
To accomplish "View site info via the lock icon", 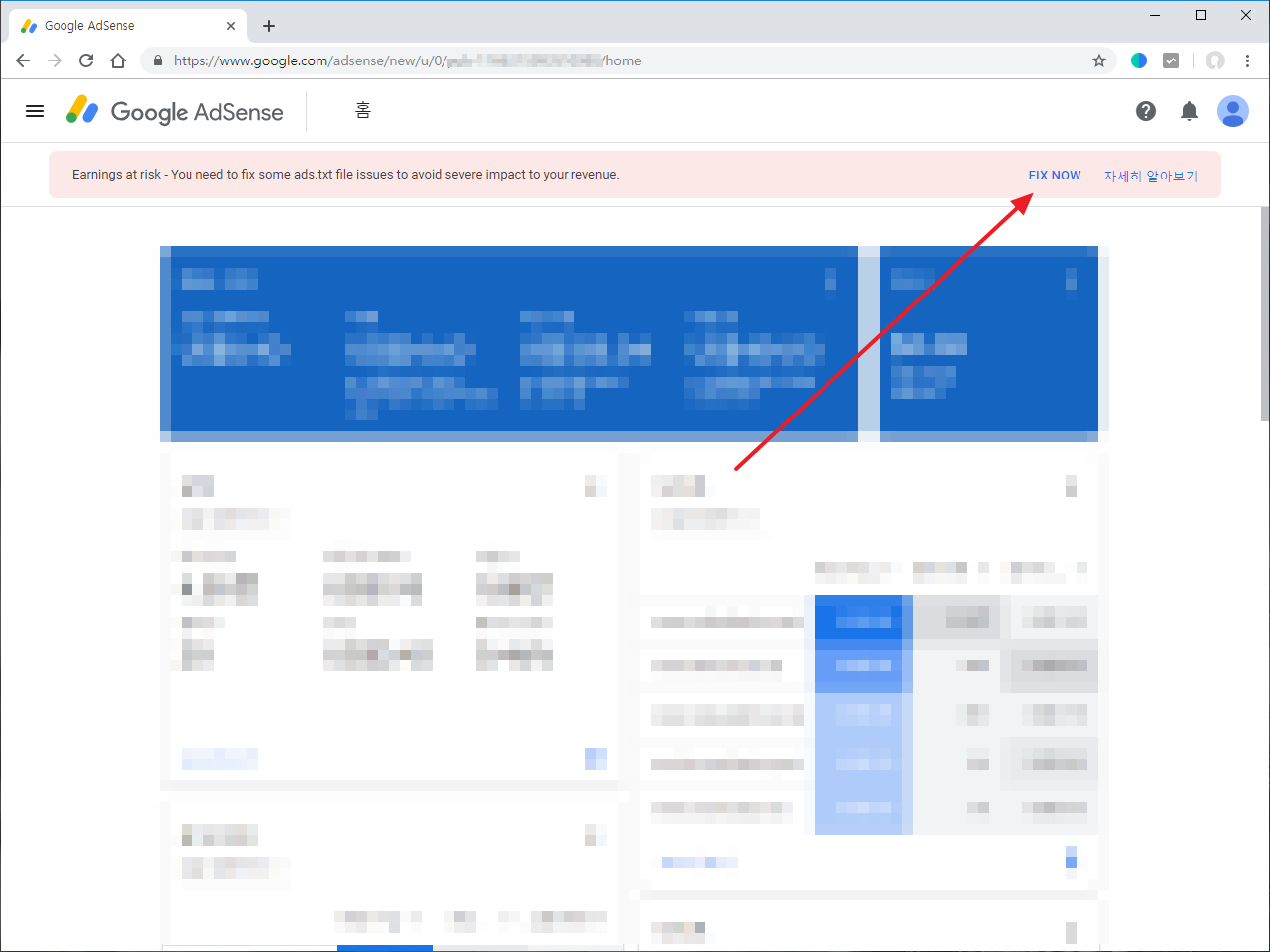I will tap(157, 60).
